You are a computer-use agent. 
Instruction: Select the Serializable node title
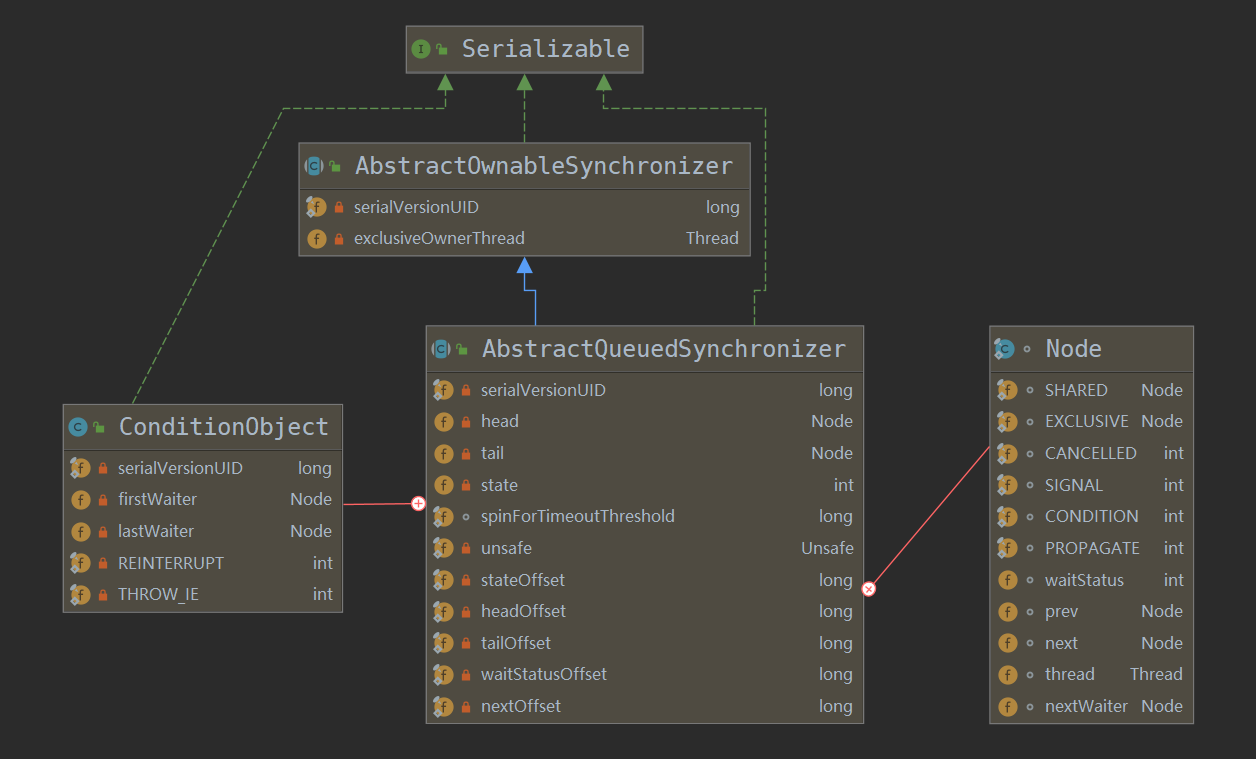(546, 49)
